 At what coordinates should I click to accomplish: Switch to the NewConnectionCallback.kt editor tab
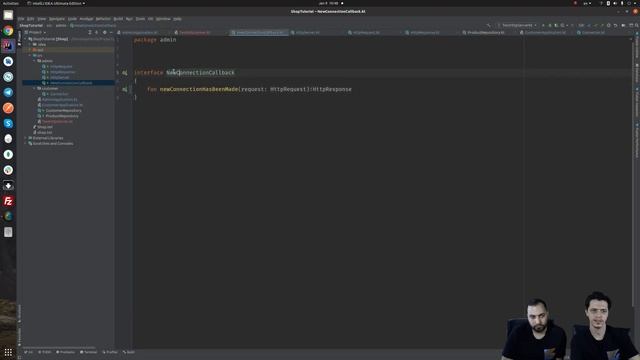tap(260, 32)
